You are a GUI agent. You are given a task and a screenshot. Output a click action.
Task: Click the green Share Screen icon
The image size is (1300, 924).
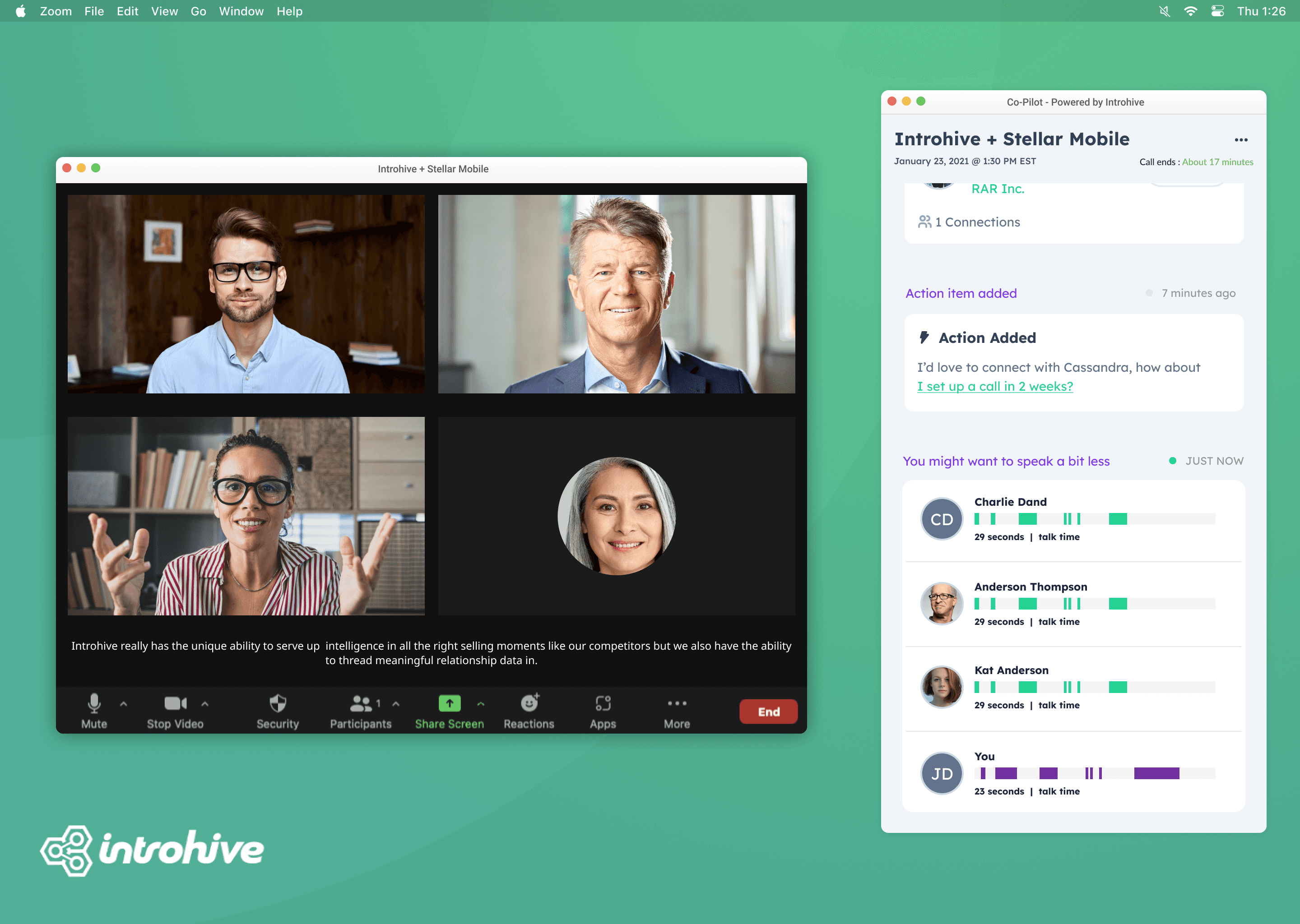449,703
